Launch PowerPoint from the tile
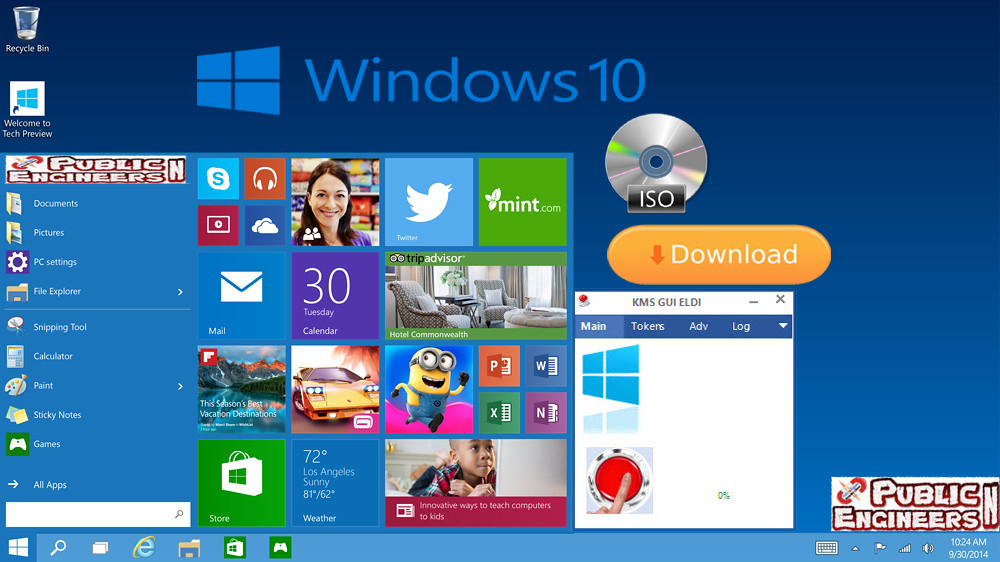Viewport: 1000px width, 562px height. tap(499, 366)
